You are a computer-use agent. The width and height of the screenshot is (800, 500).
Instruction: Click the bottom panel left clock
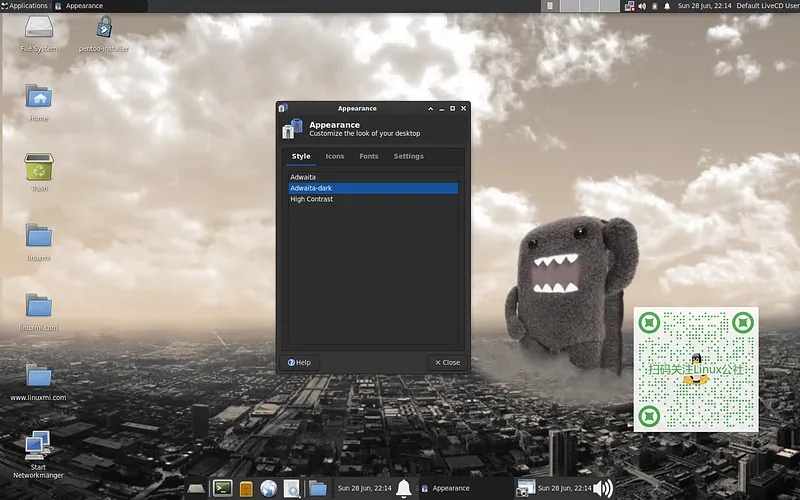364,488
